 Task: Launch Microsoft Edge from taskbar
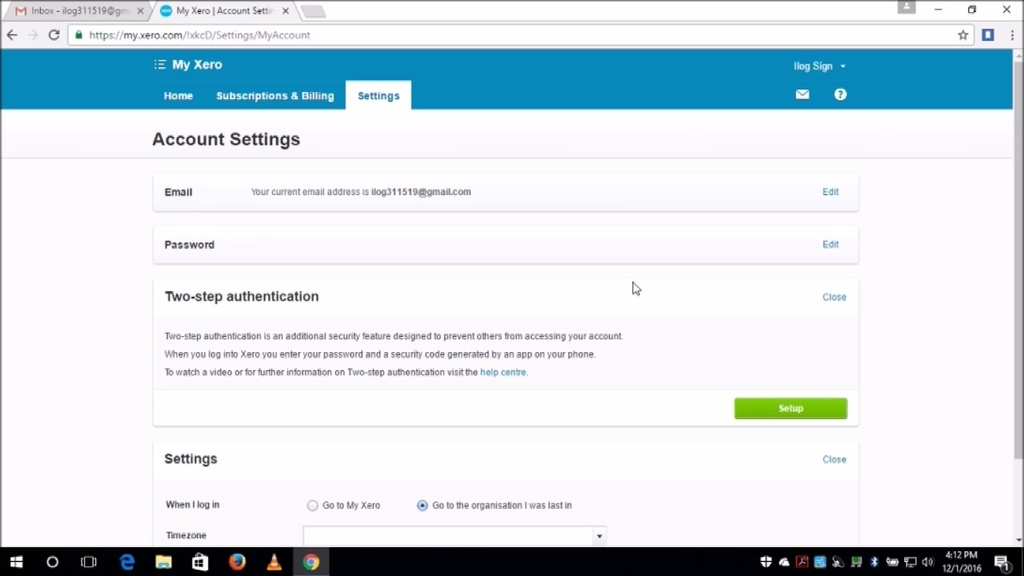point(127,562)
